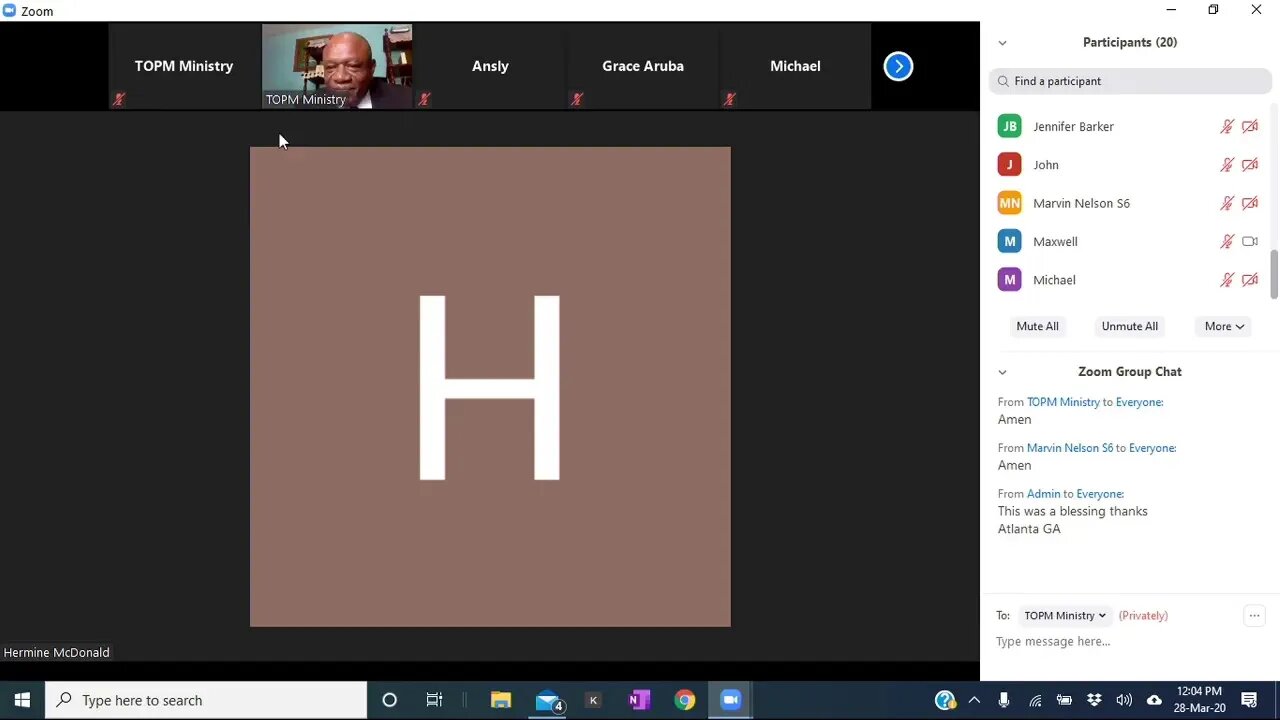
Task: Click Maxwell's camera icon
Action: [1250, 241]
